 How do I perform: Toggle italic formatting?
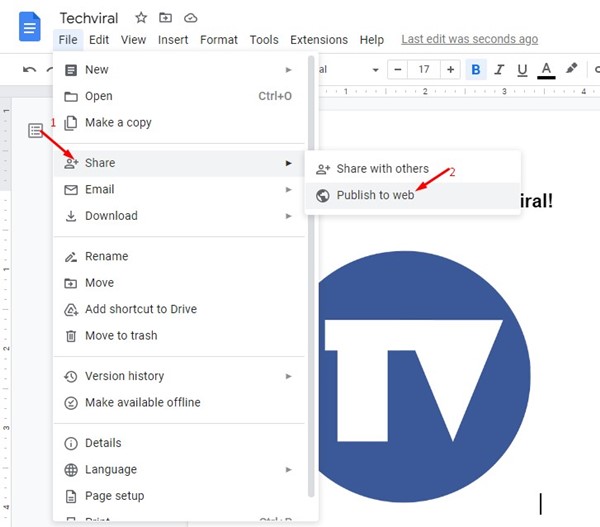click(x=499, y=69)
